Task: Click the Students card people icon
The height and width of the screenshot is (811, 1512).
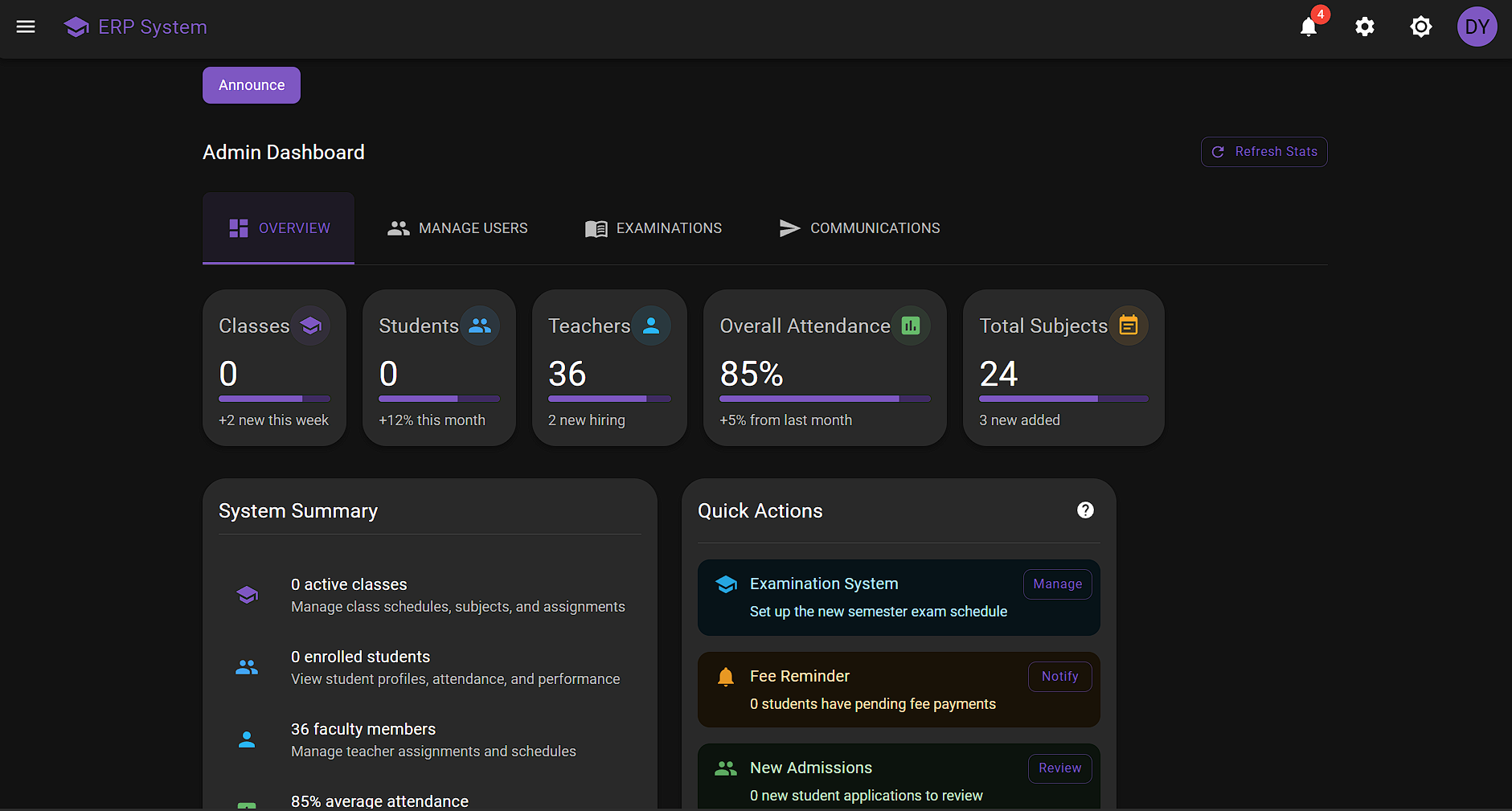Action: (480, 326)
